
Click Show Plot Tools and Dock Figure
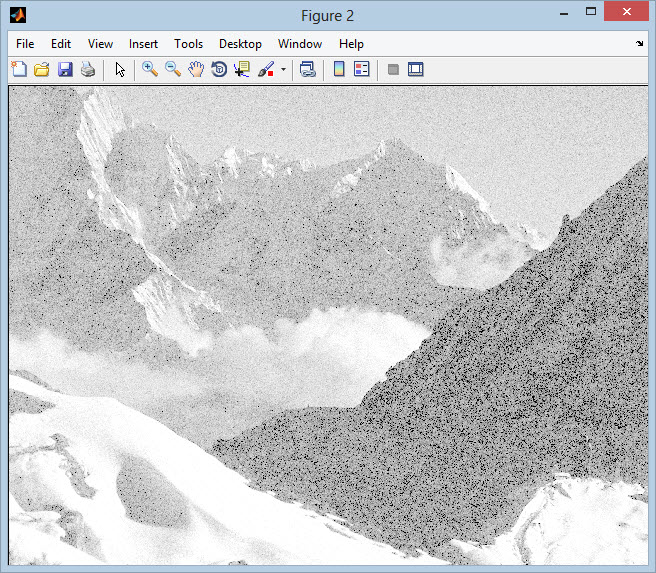[x=415, y=69]
